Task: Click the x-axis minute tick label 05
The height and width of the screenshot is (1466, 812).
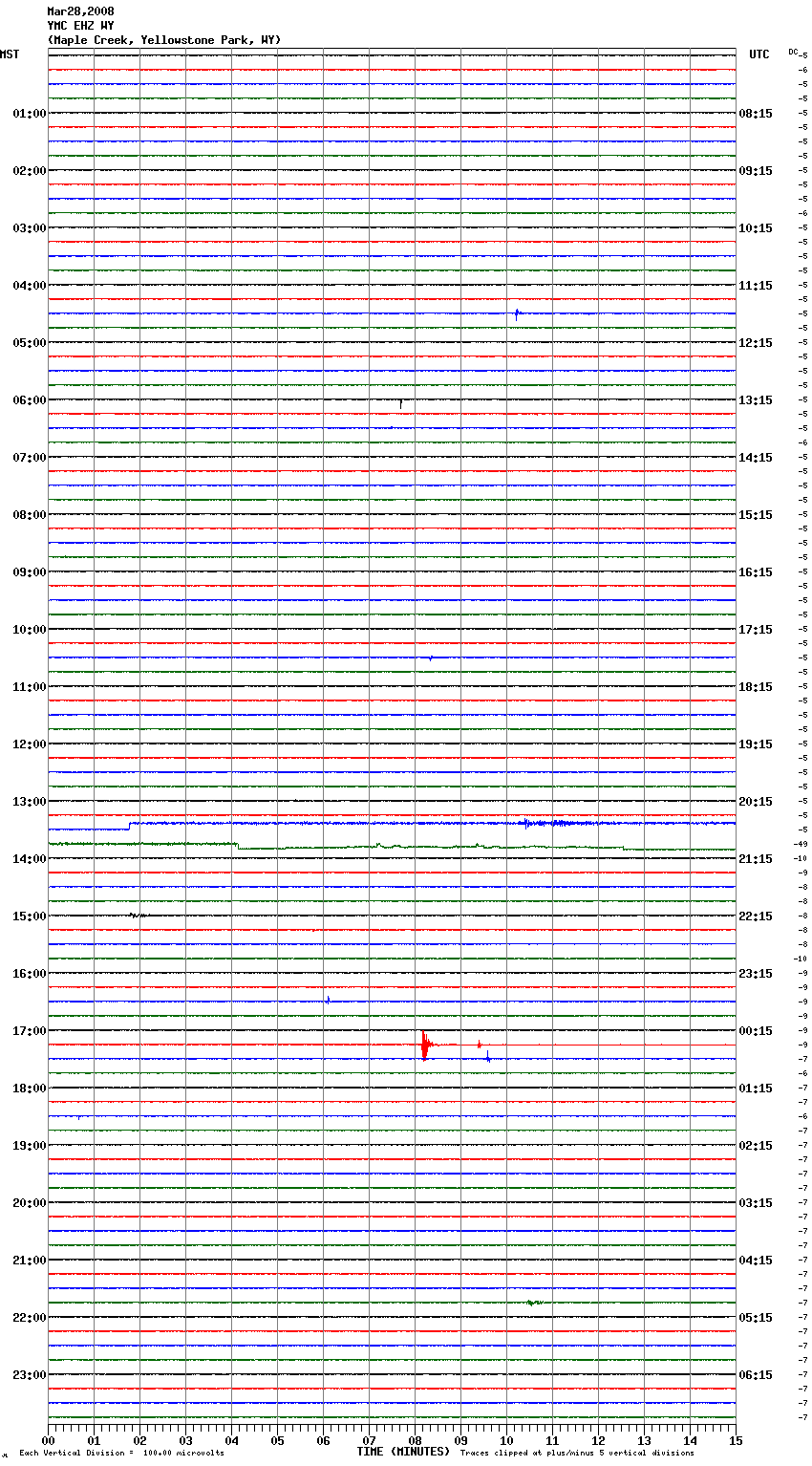Action: point(277,1440)
